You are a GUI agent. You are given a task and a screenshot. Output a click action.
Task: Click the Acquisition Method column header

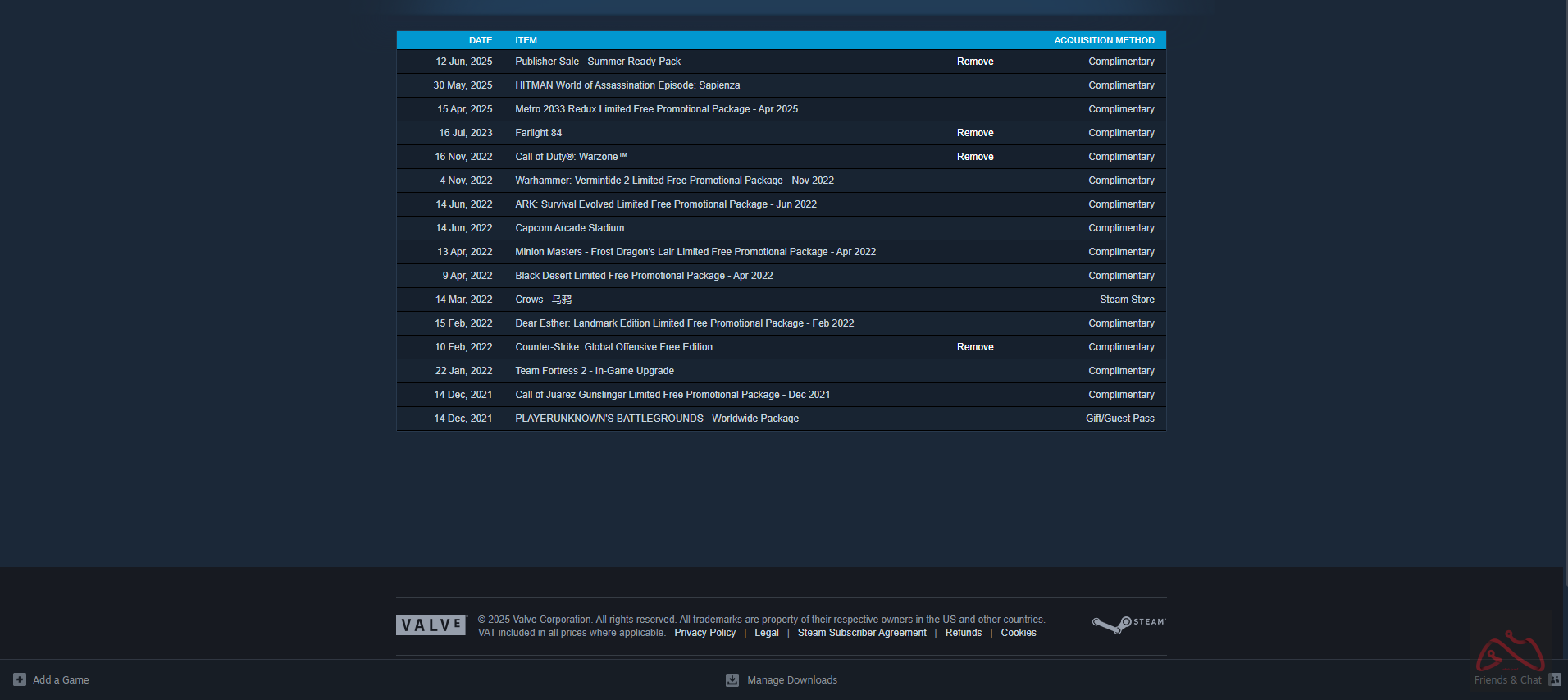[x=1104, y=40]
